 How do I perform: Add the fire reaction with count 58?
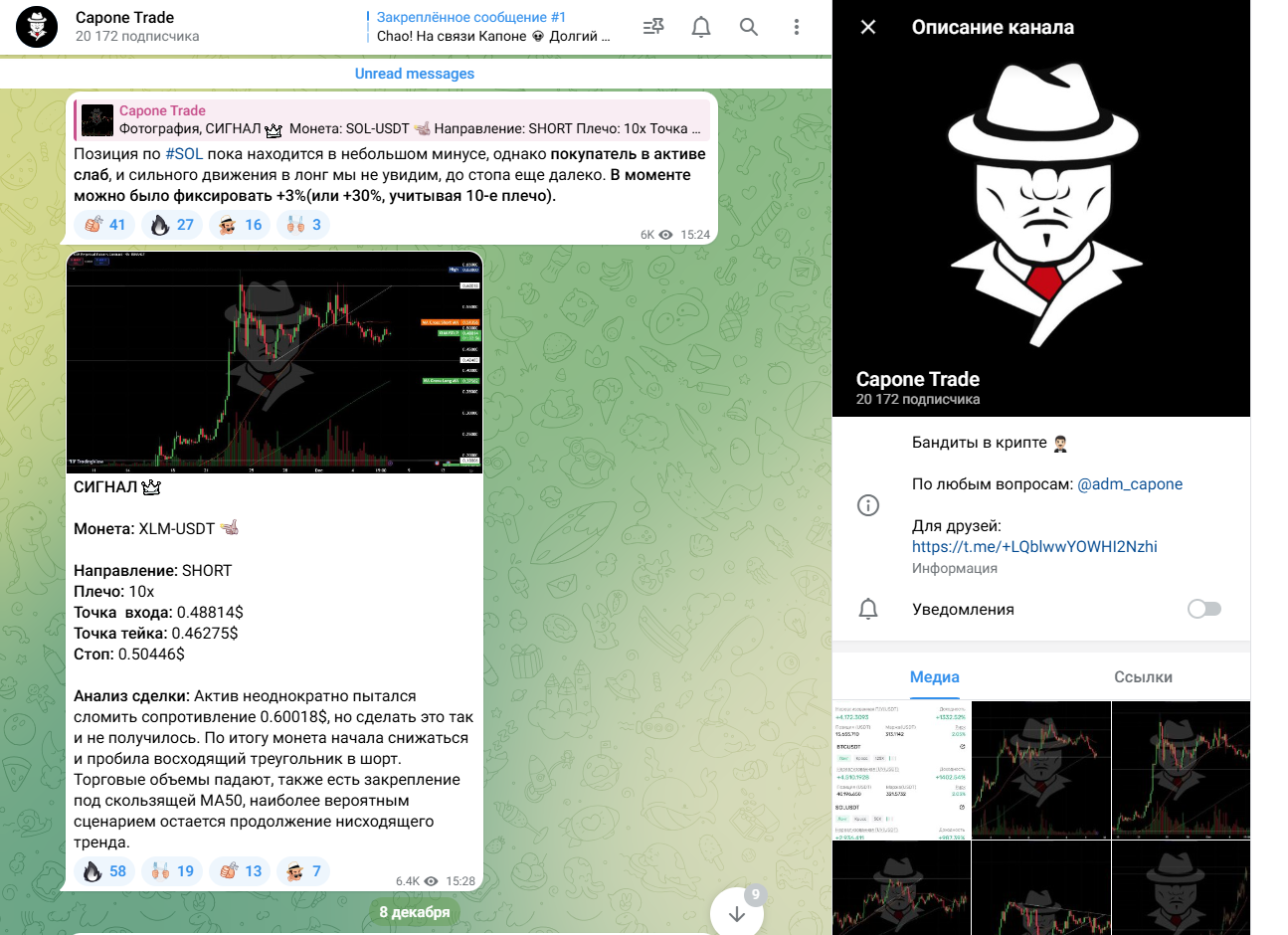click(x=104, y=871)
